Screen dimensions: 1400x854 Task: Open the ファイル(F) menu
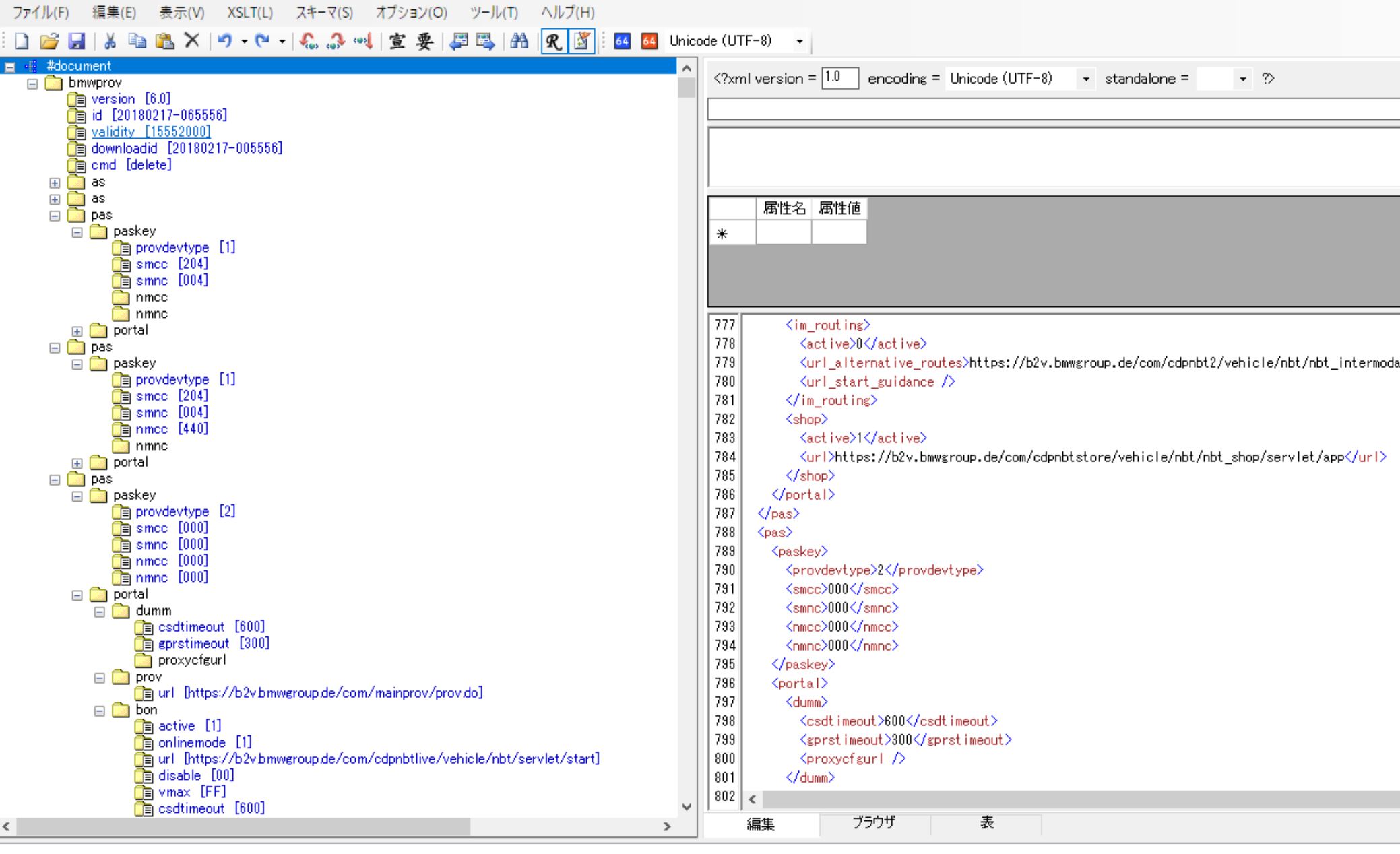tap(41, 12)
